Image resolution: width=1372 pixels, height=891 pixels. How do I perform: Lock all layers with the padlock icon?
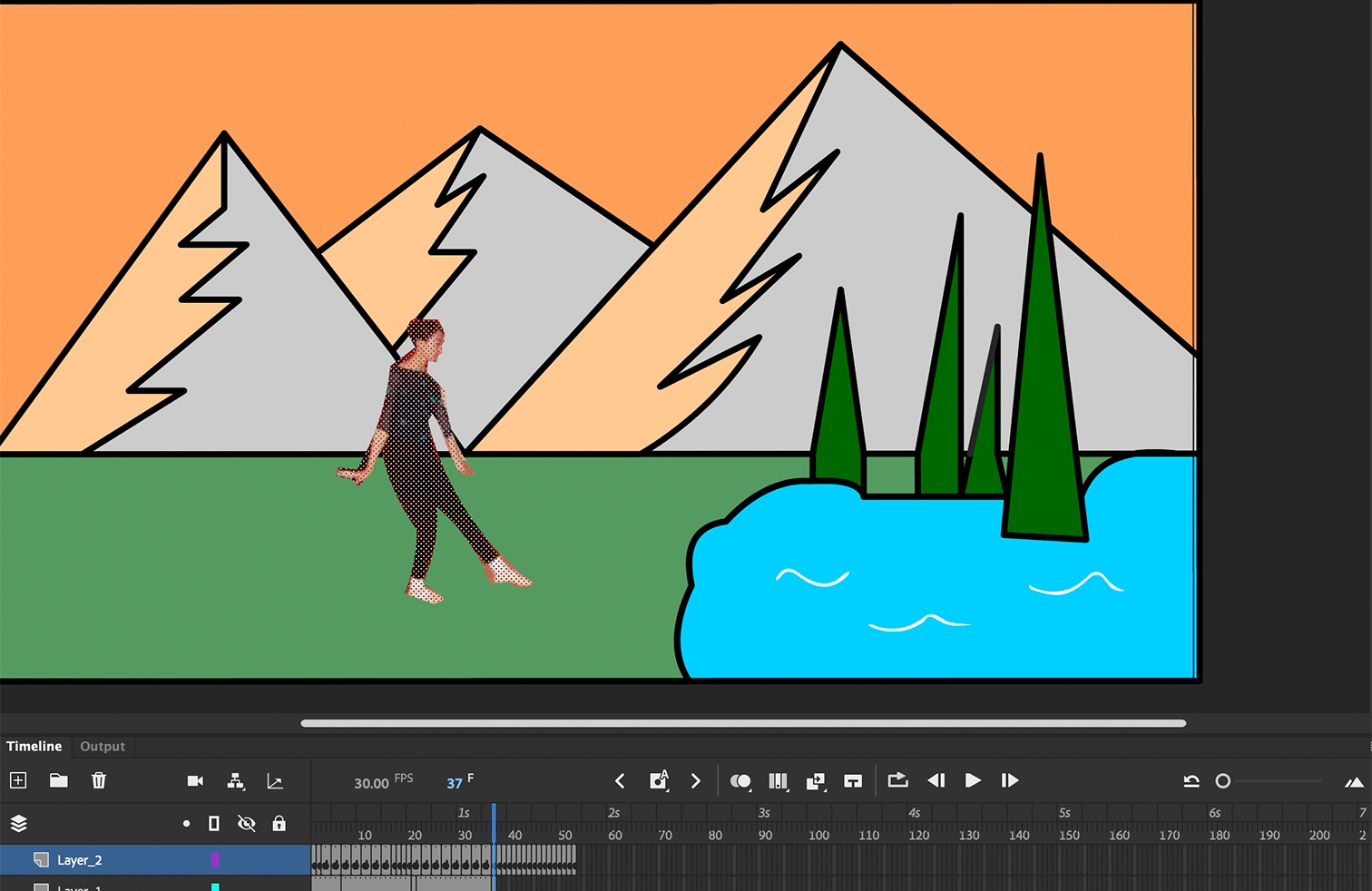point(279,824)
